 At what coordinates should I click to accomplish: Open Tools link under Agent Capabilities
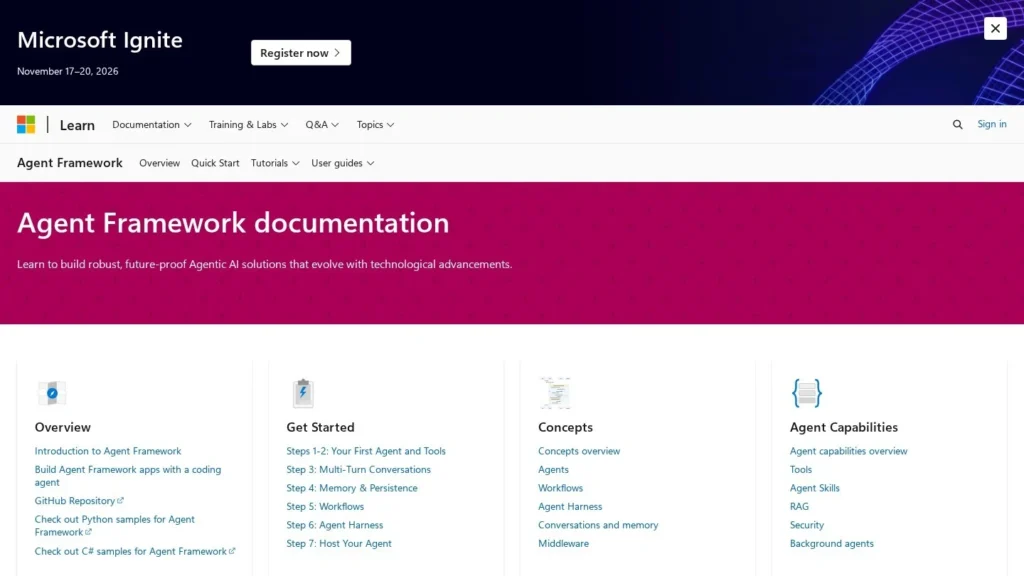(801, 469)
